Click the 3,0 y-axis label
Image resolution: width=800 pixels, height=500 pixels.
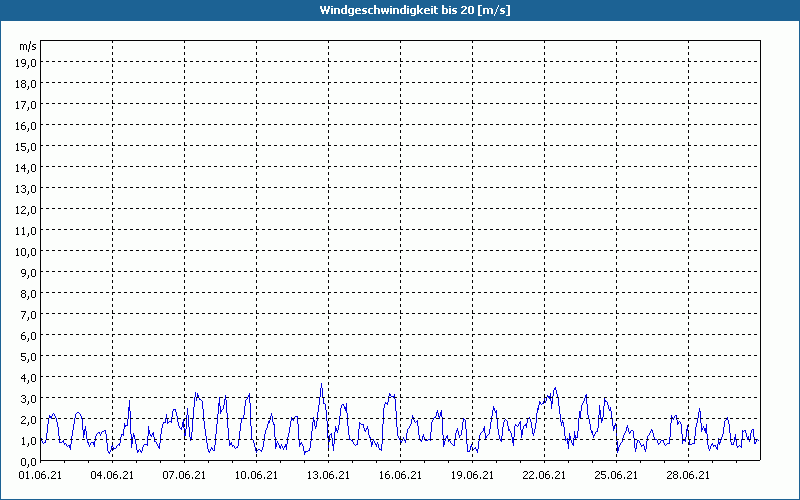tap(30, 399)
